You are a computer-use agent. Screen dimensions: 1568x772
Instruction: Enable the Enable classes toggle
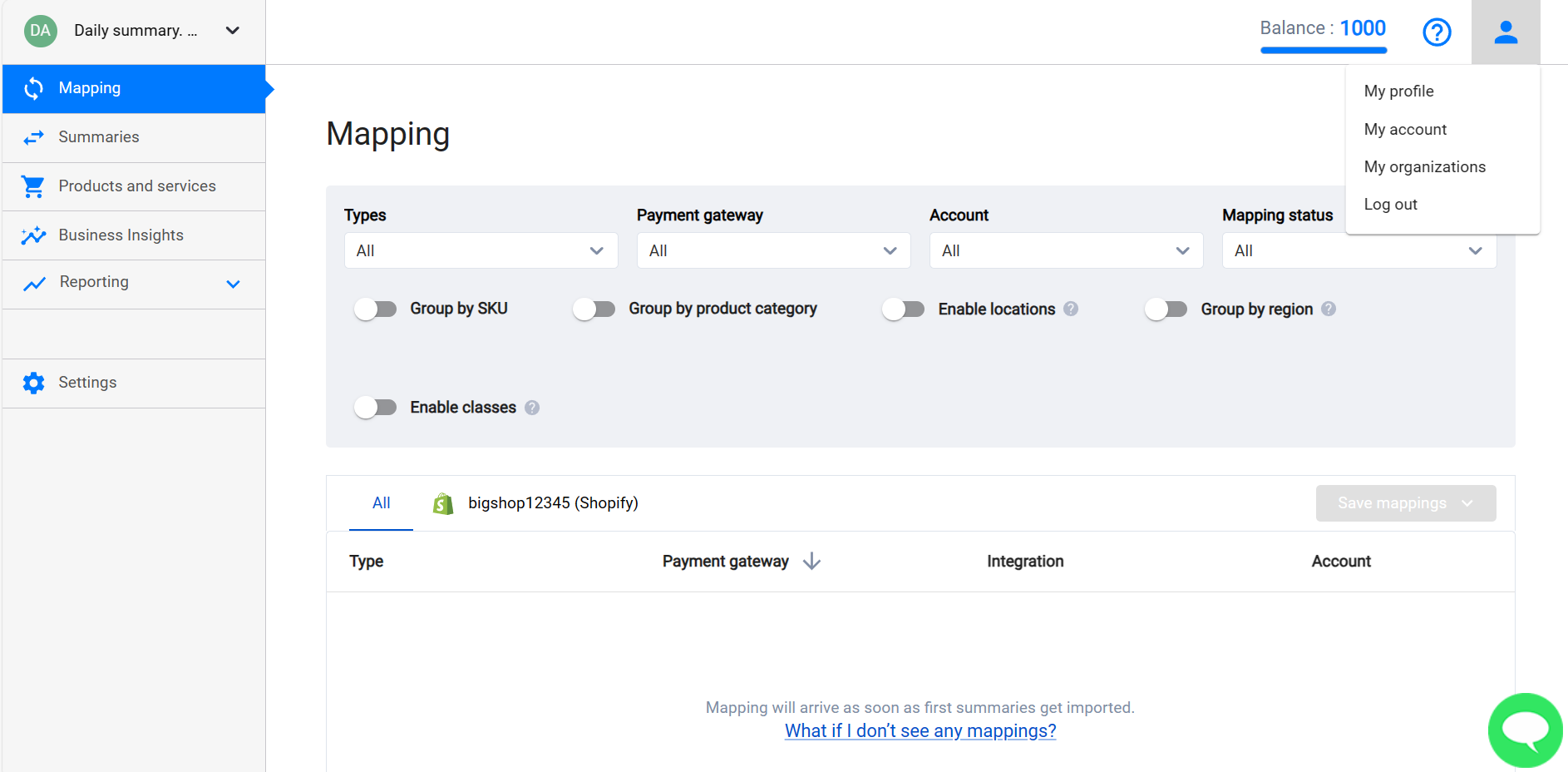(x=376, y=407)
